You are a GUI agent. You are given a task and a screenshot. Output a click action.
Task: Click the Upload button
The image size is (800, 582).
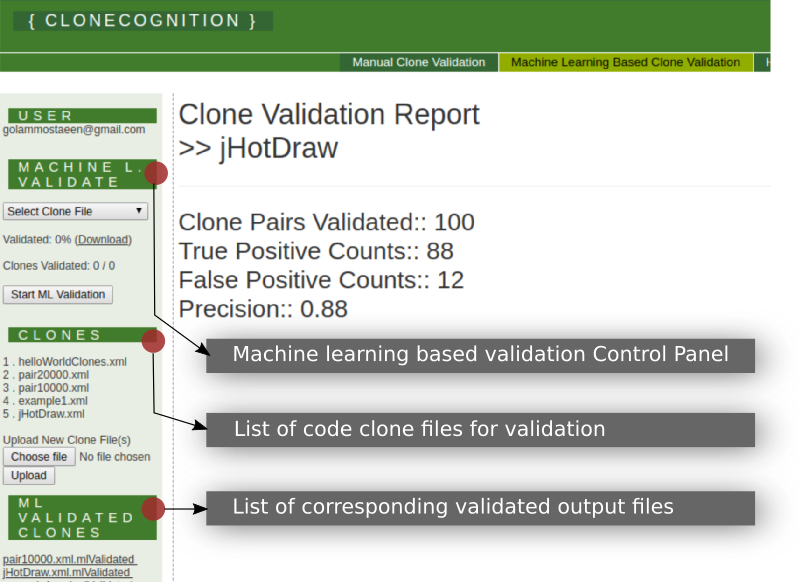tap(29, 475)
